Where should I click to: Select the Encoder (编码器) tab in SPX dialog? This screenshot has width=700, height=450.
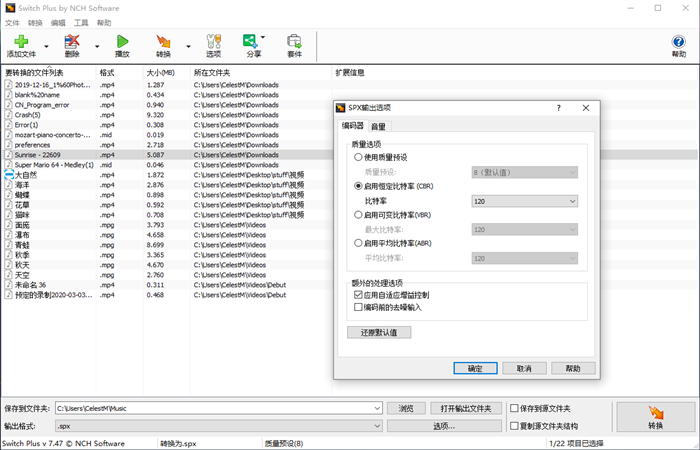[x=353, y=126]
